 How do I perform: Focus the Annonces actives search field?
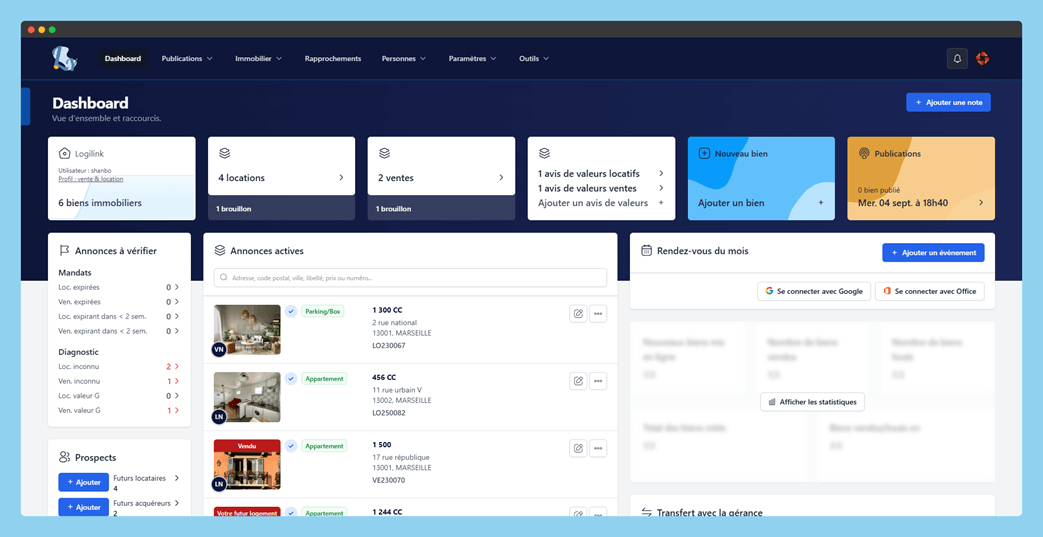[x=410, y=277]
